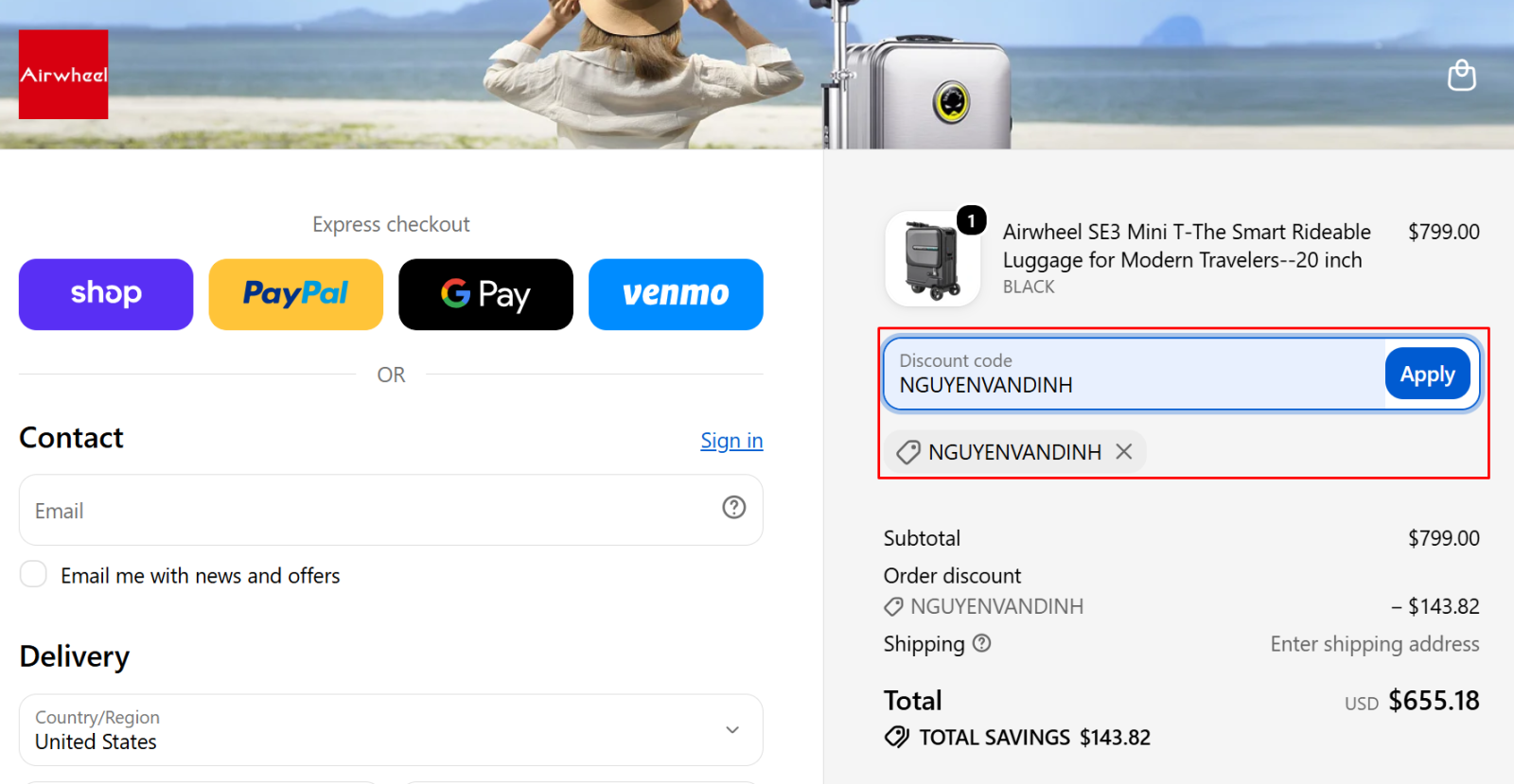The height and width of the screenshot is (784, 1514).
Task: Enable Email me with news and offers
Action: [33, 574]
